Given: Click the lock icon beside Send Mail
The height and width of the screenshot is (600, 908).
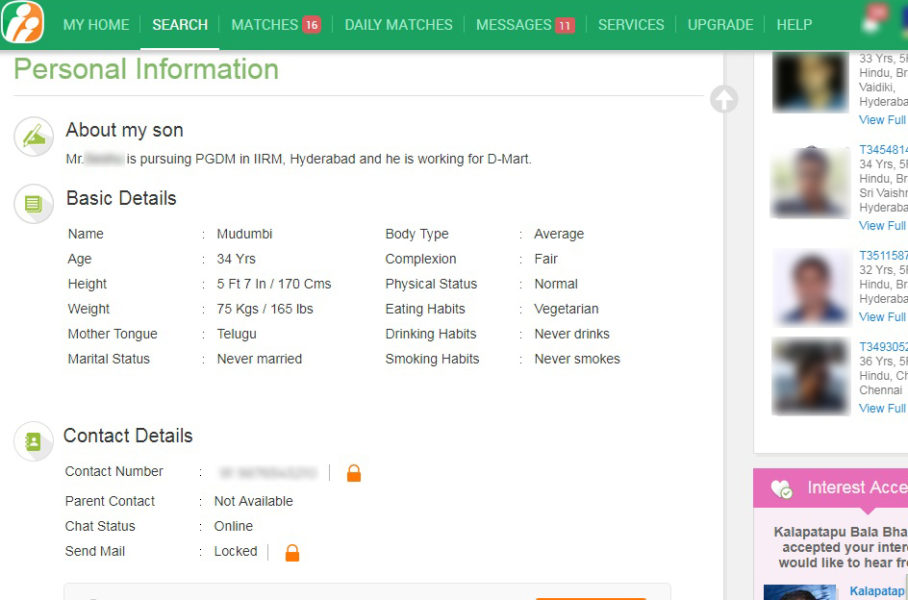Looking at the screenshot, I should [x=292, y=552].
